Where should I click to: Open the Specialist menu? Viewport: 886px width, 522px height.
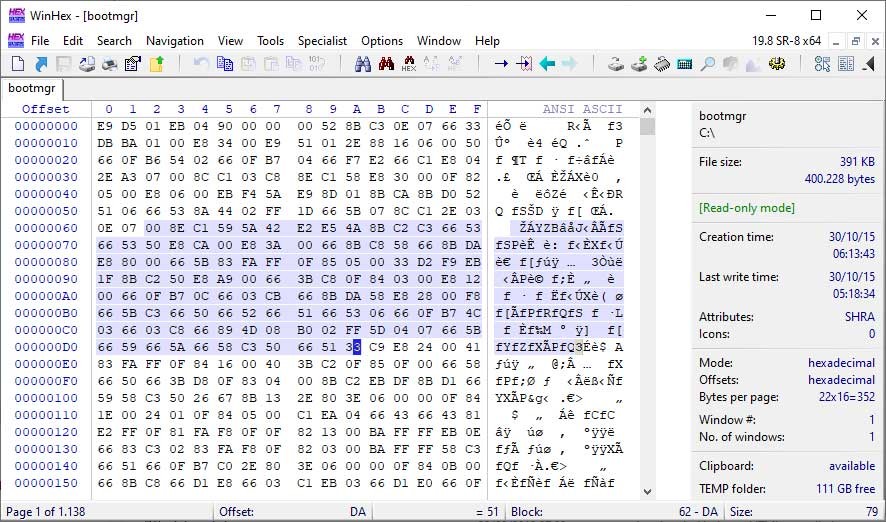[x=322, y=41]
